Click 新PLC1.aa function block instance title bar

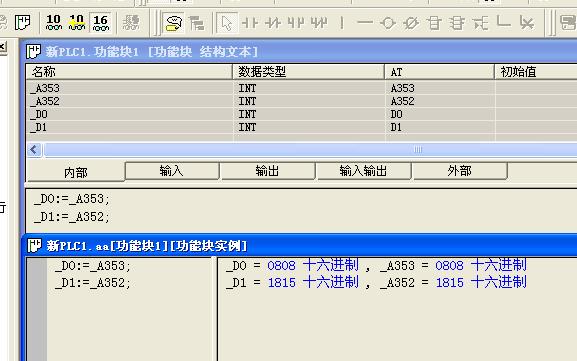(301, 245)
